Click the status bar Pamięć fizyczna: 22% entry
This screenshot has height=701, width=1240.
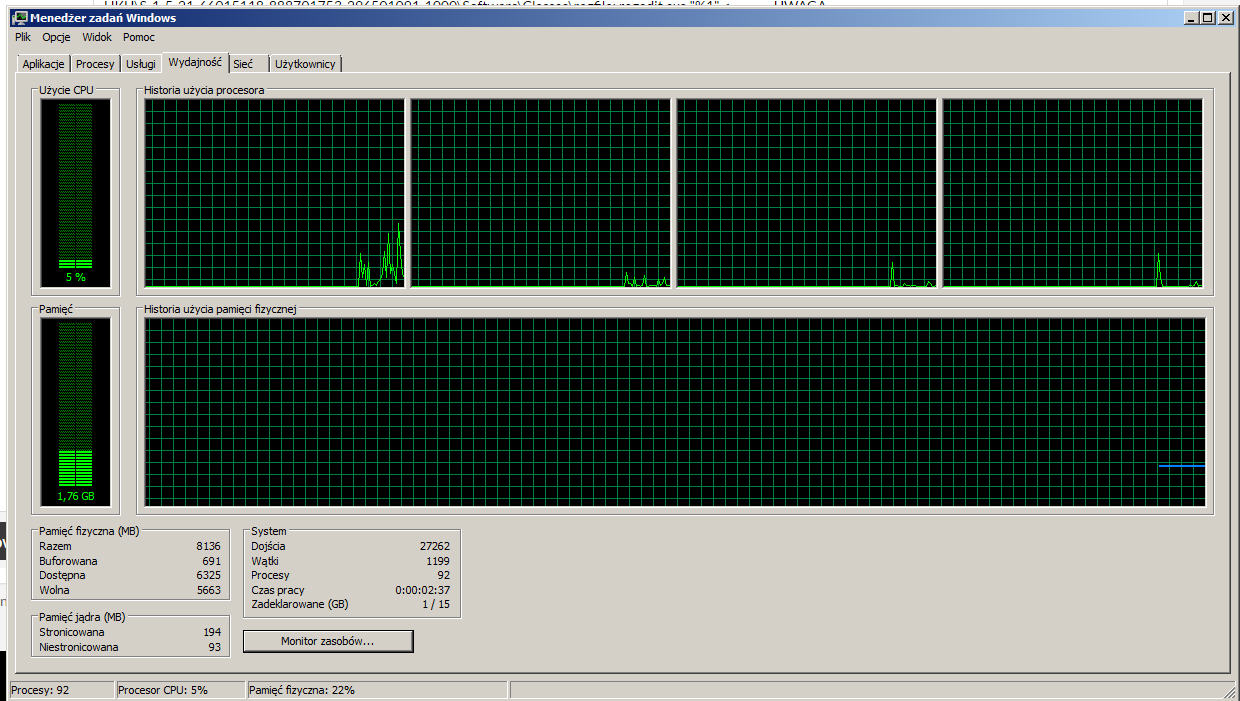pos(377,690)
